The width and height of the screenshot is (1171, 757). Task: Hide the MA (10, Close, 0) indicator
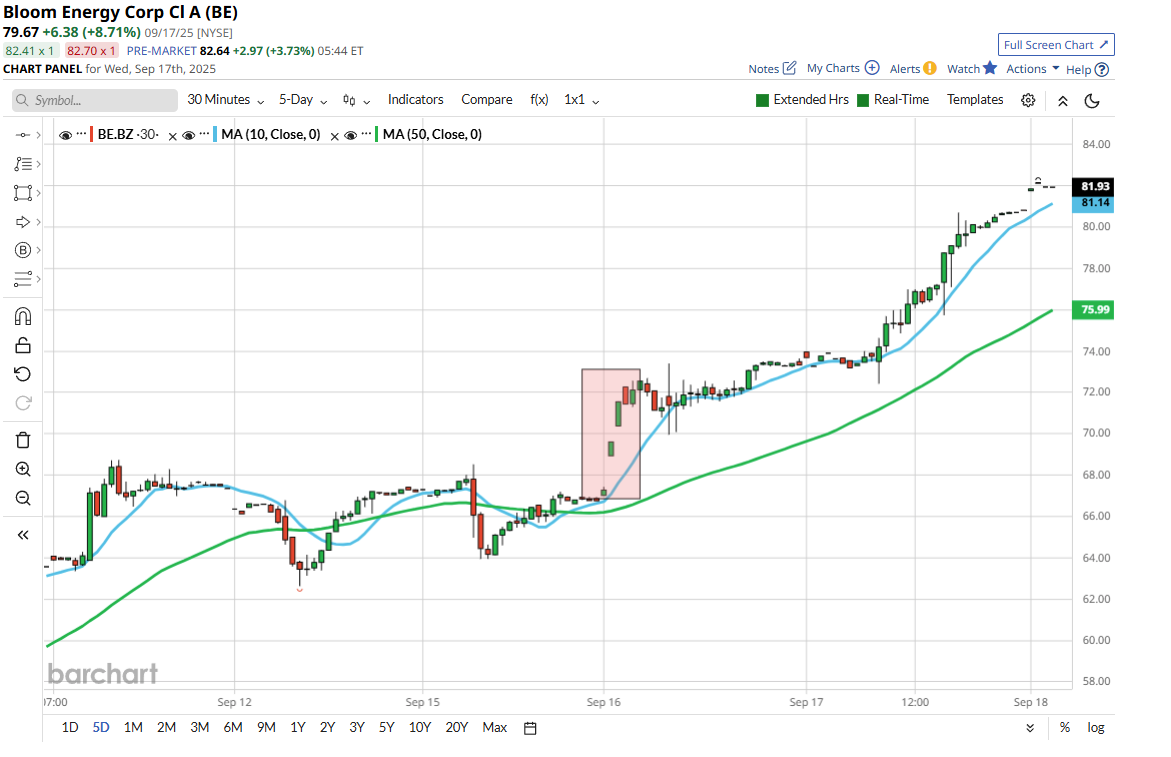pos(190,133)
